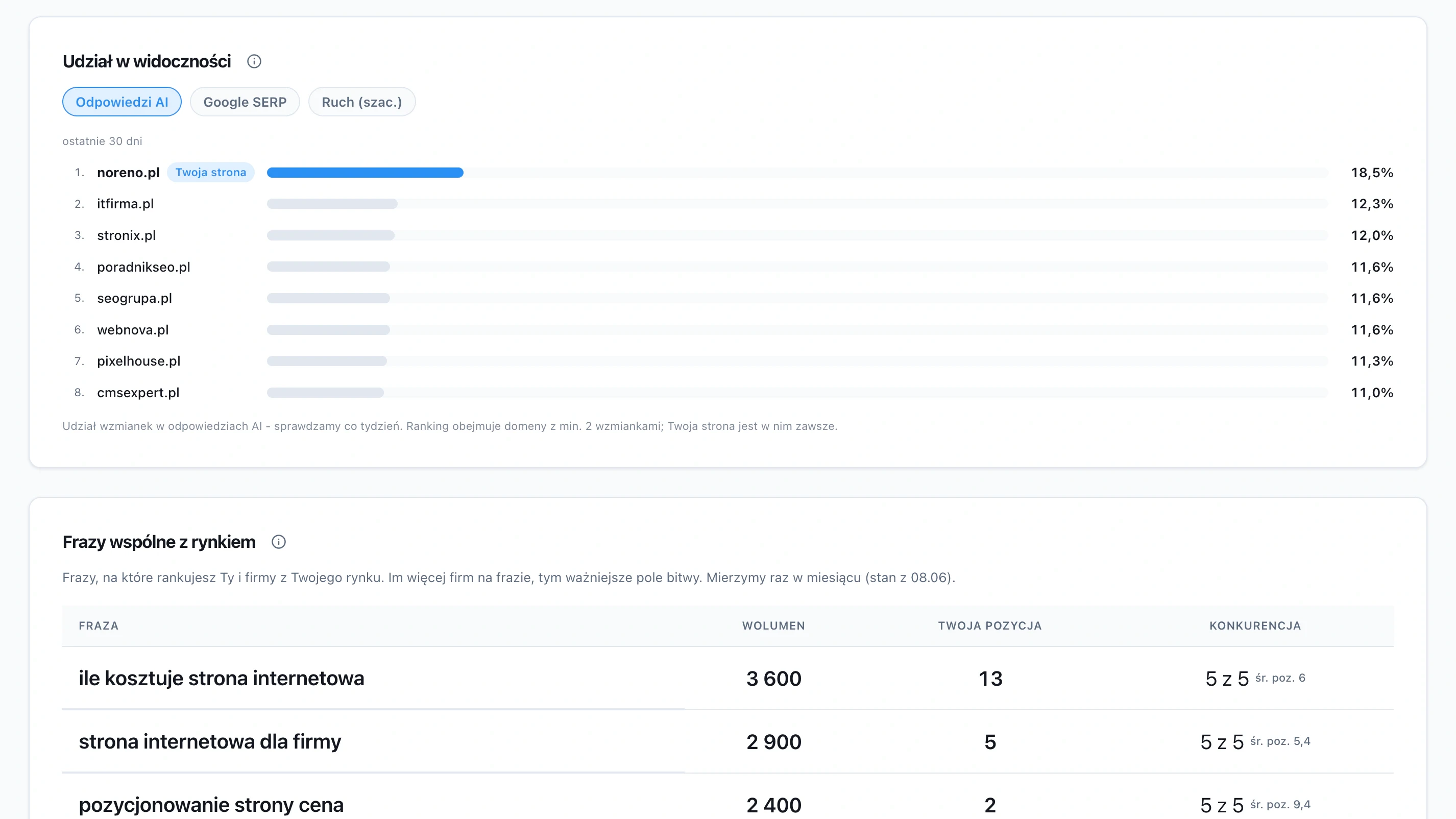Screen dimensions: 1456x819
Task: Click the noreno.pl domain name
Action: (128, 173)
